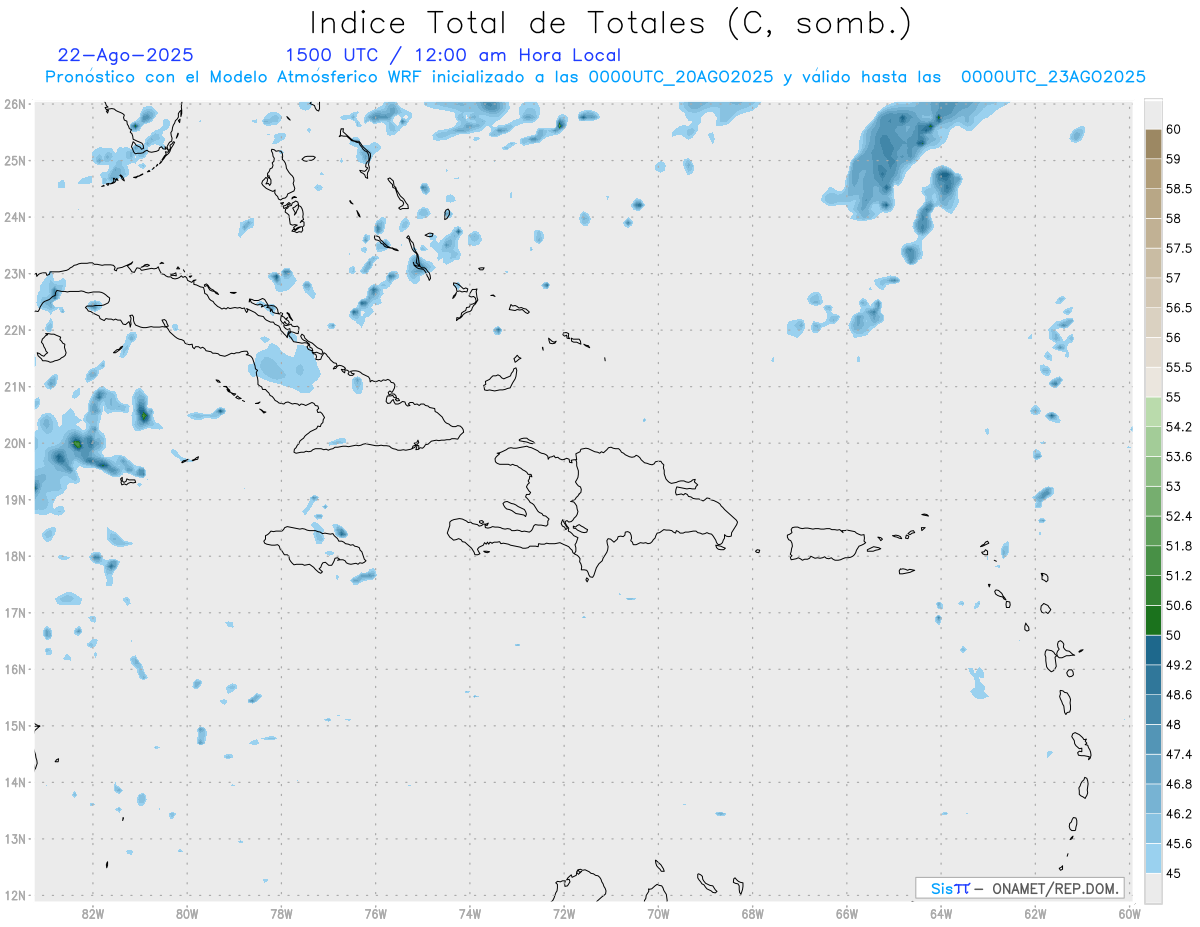Click the colorbar label 58.5
Viewport: 1200px width, 927px height.
click(1179, 189)
